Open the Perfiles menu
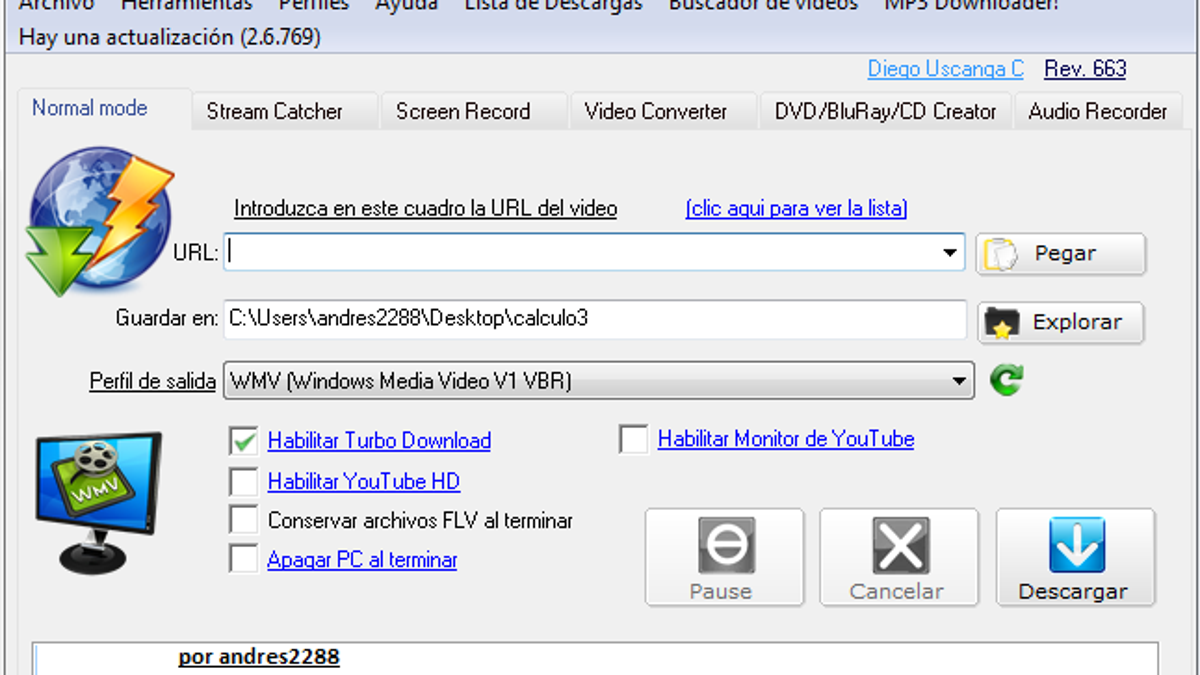 tap(314, 4)
